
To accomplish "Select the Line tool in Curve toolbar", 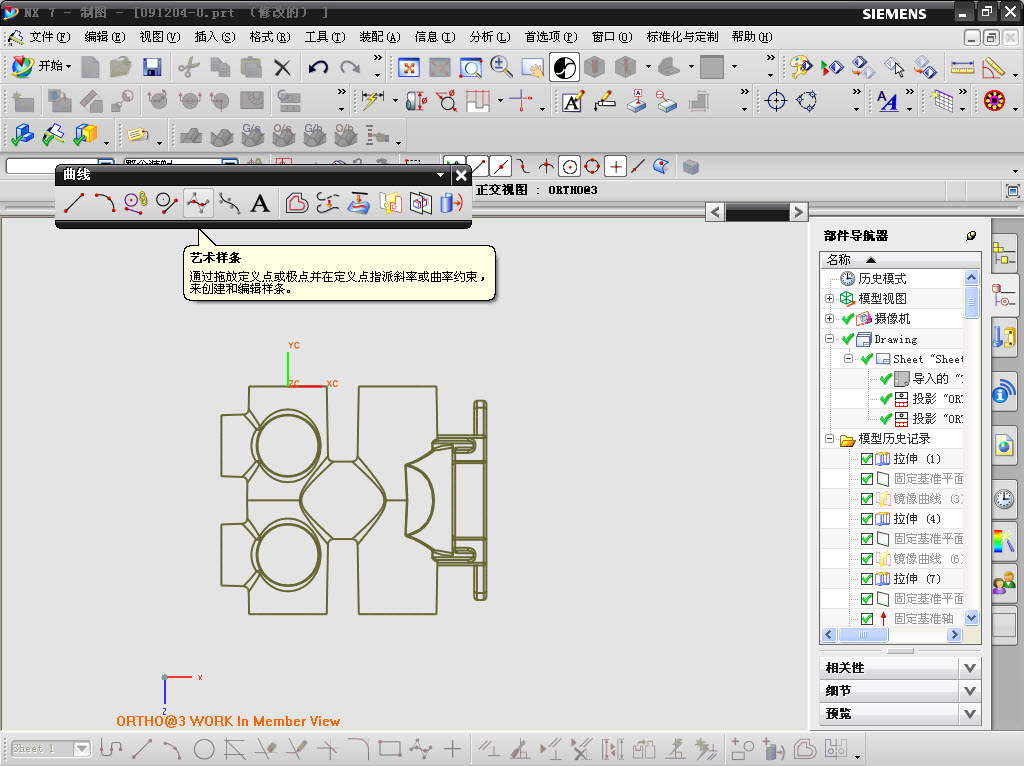I will click(x=74, y=204).
